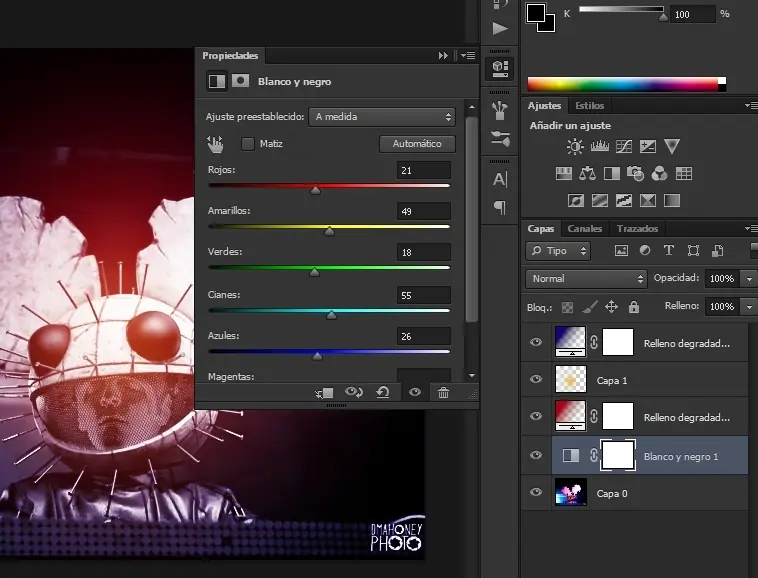
Task: Select the Blanco y negro 1 layer mask
Action: click(618, 455)
